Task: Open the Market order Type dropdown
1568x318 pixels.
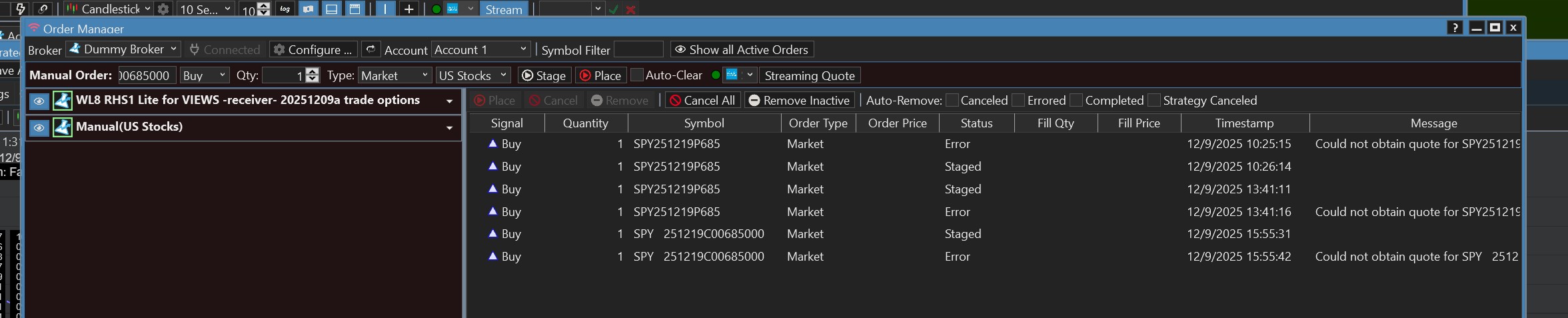Action: (395, 75)
